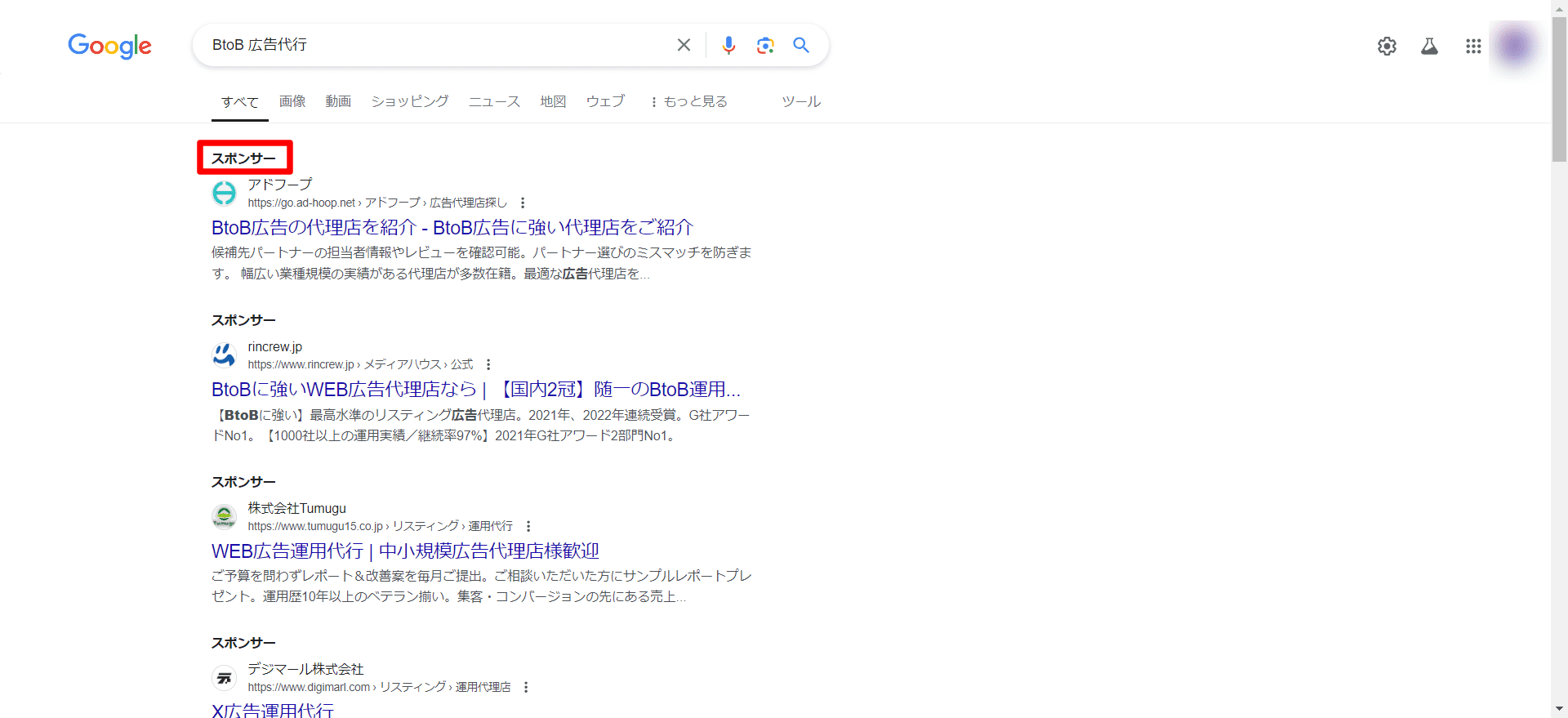Expand the もっと見る menu
1568x718 pixels.
[688, 101]
